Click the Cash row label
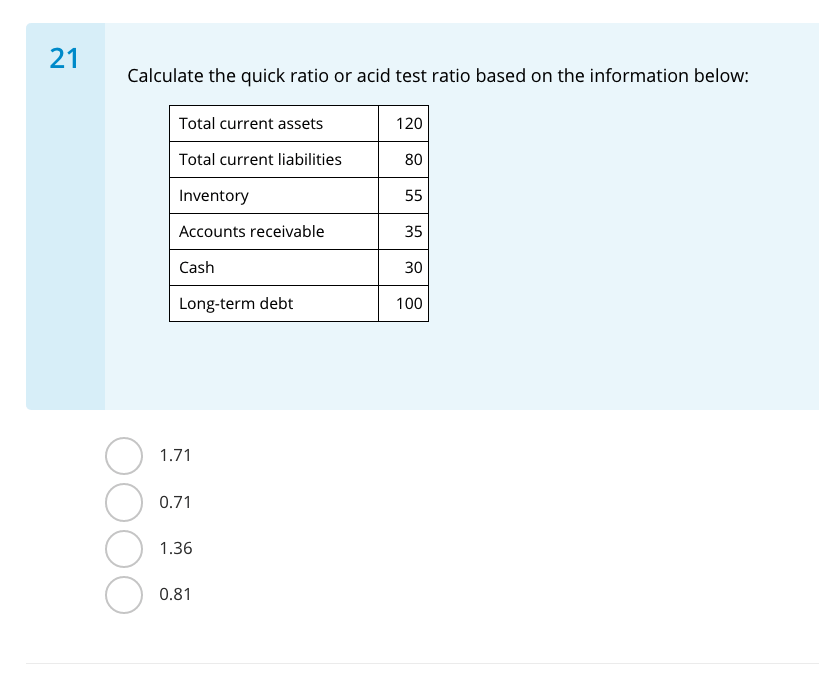This screenshot has width=819, height=686. click(197, 268)
